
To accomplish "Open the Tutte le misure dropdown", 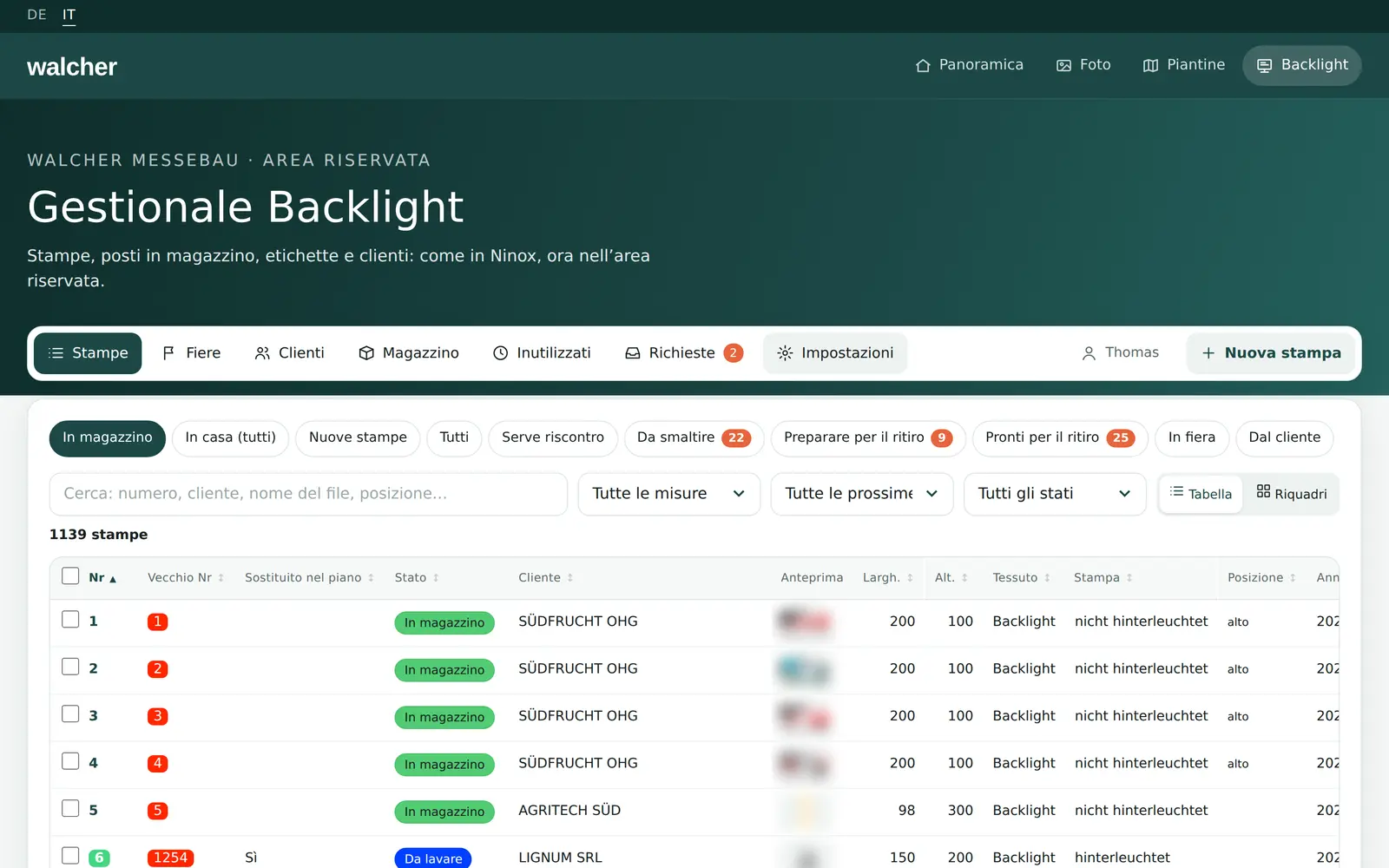I will [669, 494].
